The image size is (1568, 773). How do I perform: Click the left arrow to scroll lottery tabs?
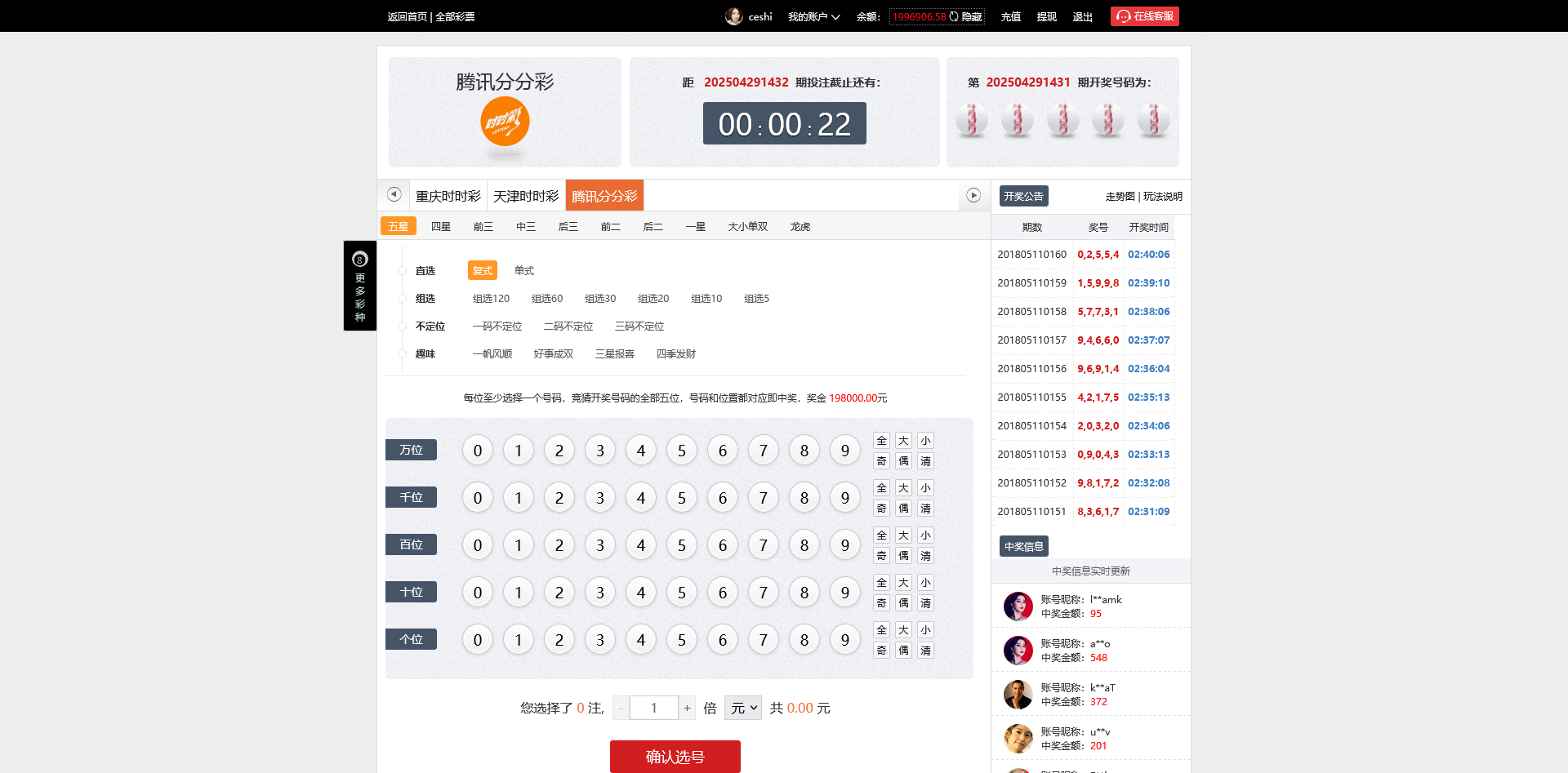point(395,194)
